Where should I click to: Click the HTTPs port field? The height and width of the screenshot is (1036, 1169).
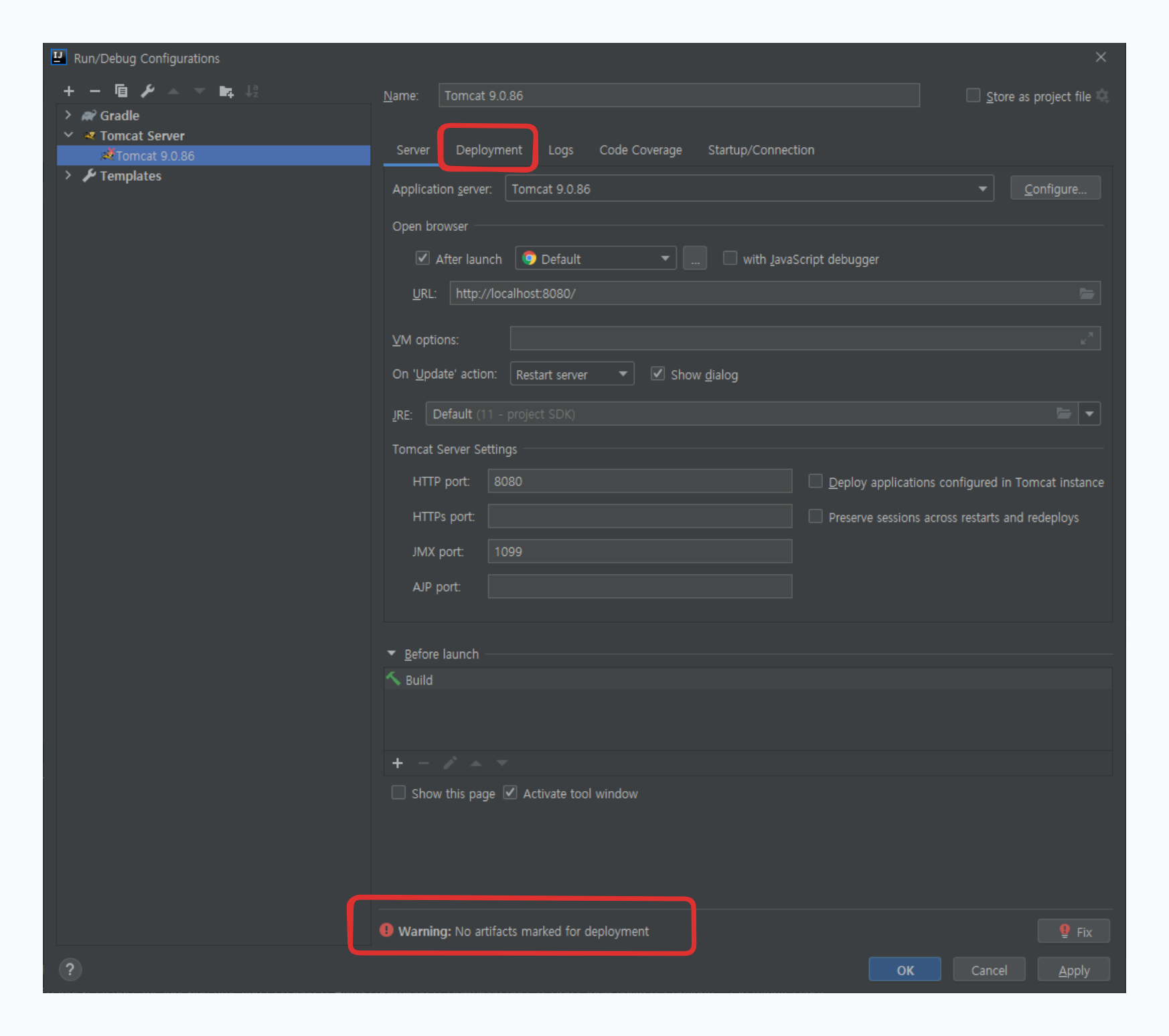coord(640,516)
